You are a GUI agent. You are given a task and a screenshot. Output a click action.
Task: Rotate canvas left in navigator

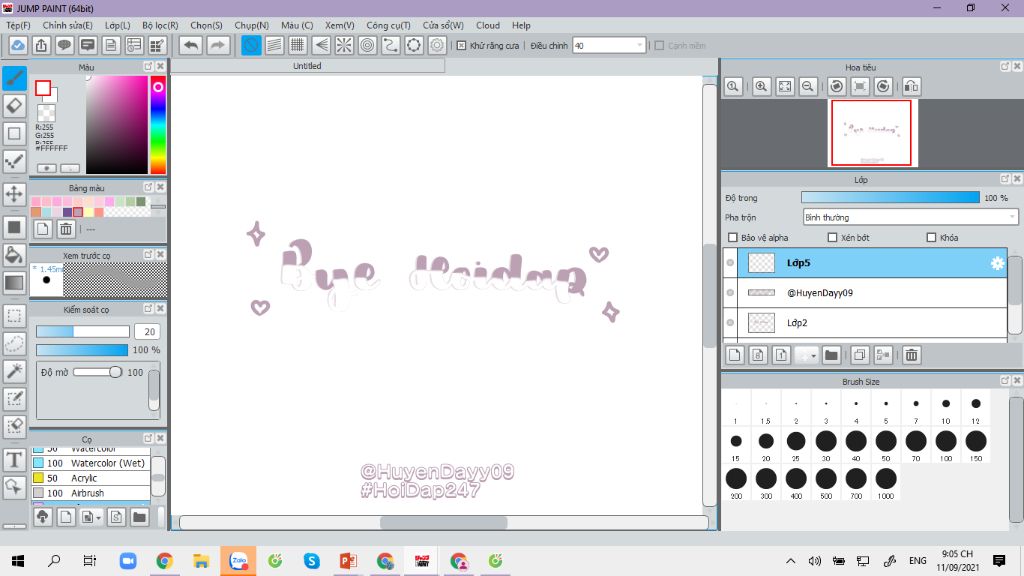coord(837,86)
